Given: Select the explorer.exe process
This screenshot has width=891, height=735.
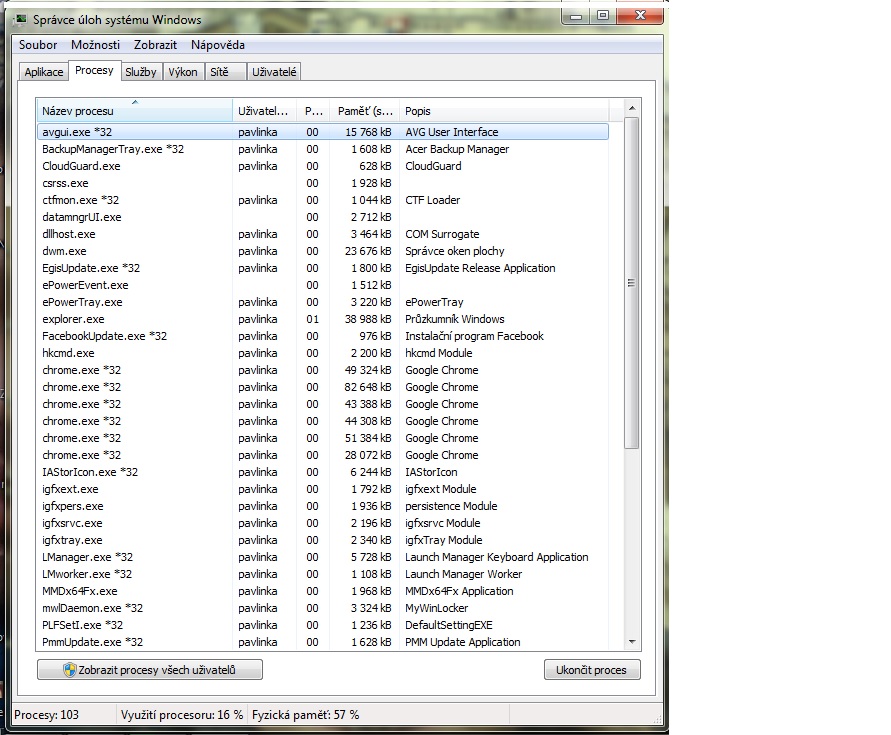Looking at the screenshot, I should (x=323, y=319).
